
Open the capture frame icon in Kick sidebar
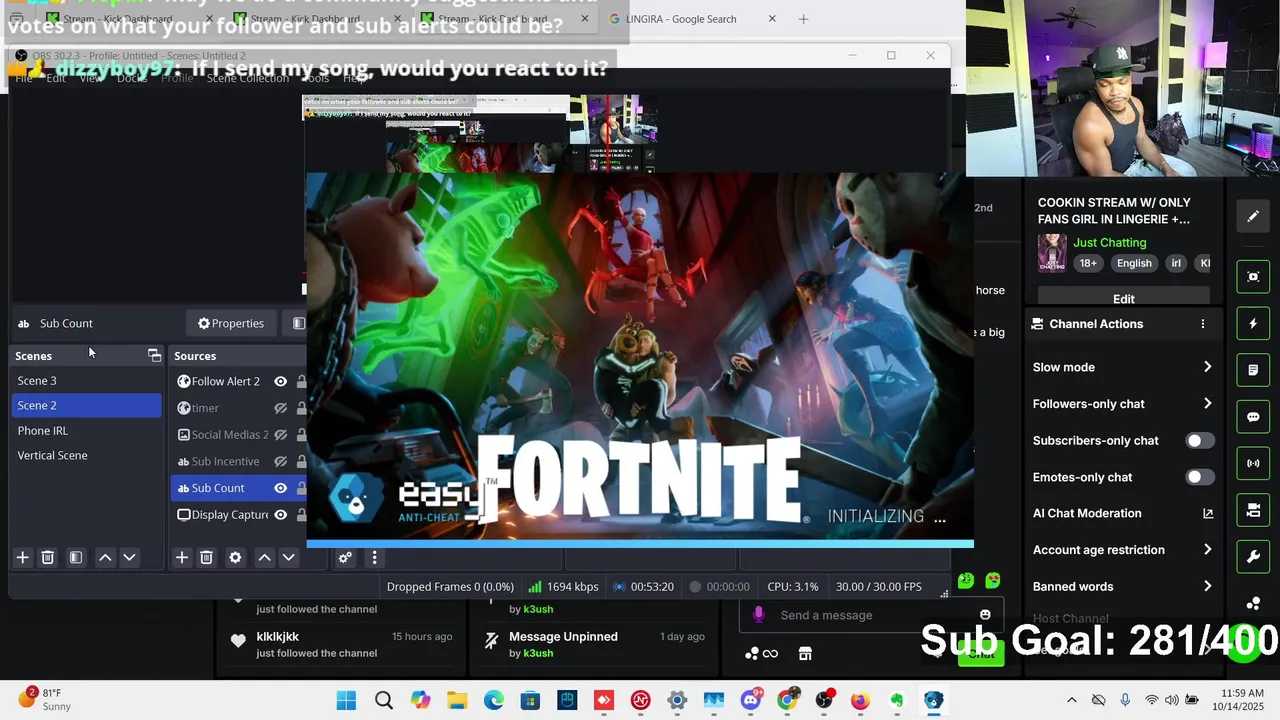point(1253,277)
